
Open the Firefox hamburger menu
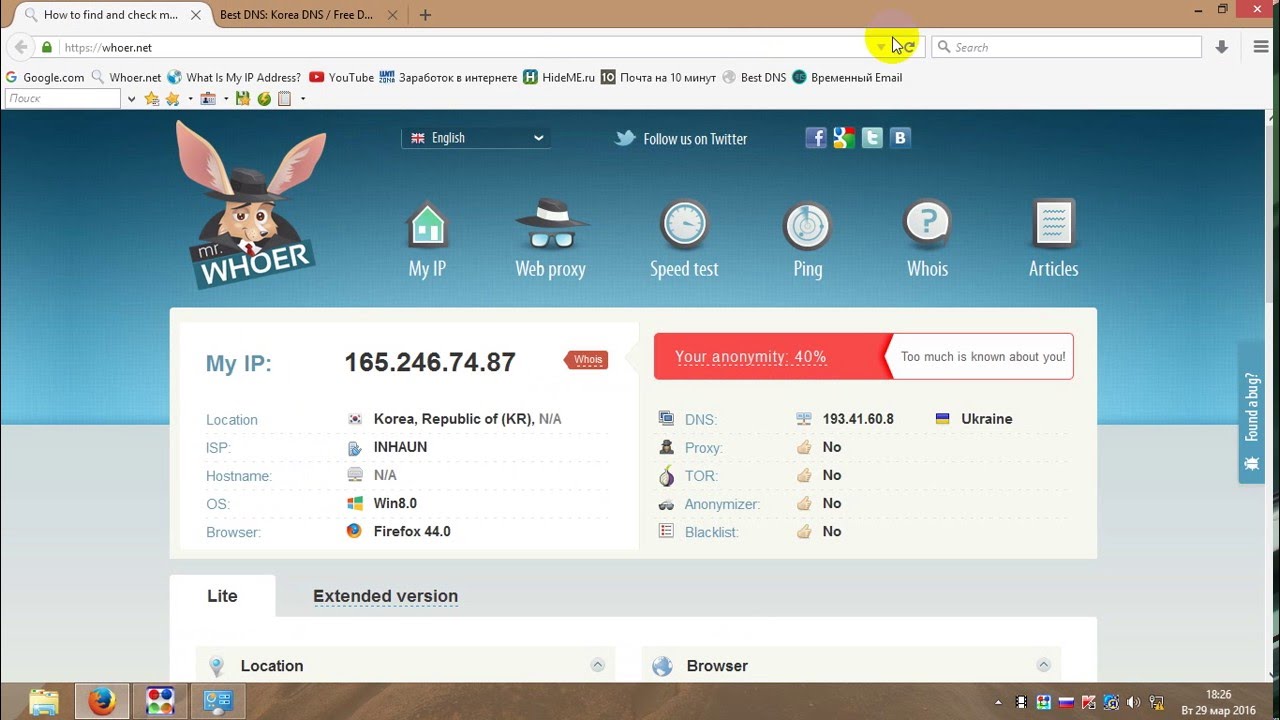coord(1261,47)
